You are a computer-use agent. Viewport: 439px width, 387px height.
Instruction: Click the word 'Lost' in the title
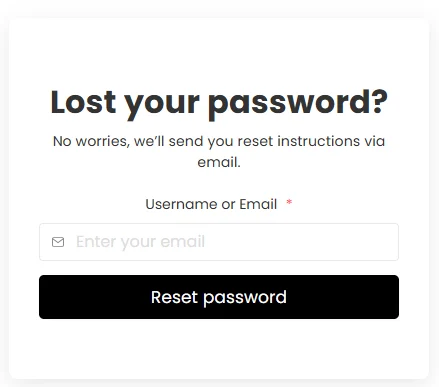pos(83,102)
